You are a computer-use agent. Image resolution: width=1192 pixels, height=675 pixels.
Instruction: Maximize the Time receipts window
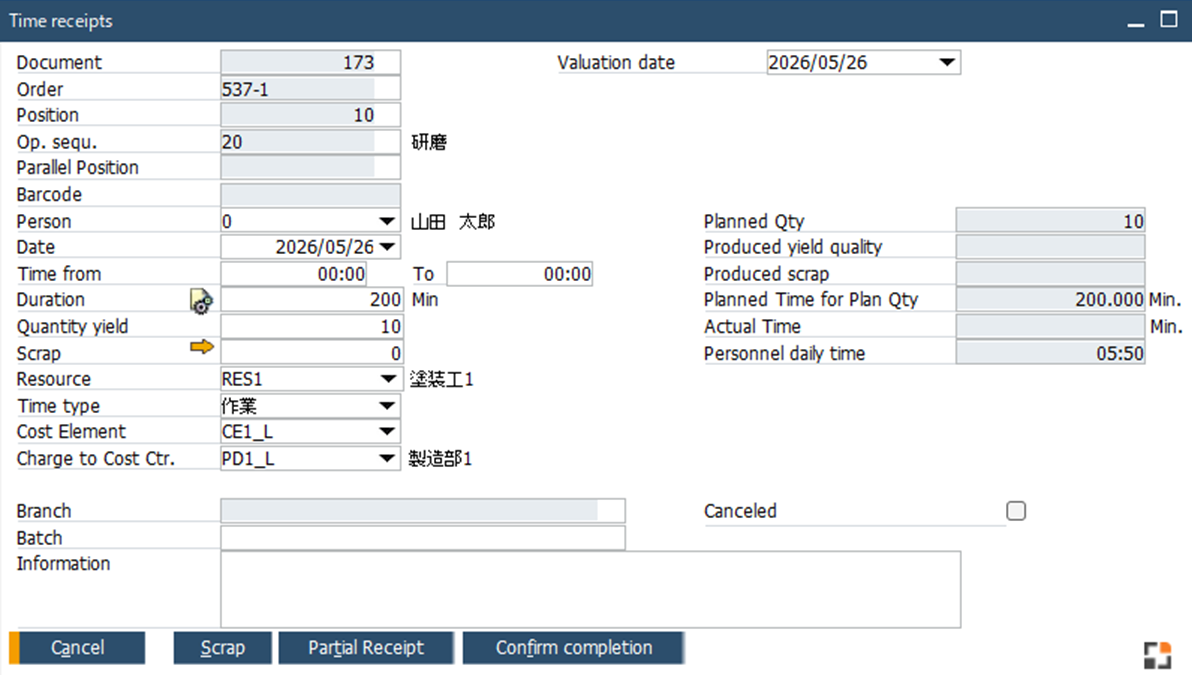pyautogui.click(x=1169, y=19)
